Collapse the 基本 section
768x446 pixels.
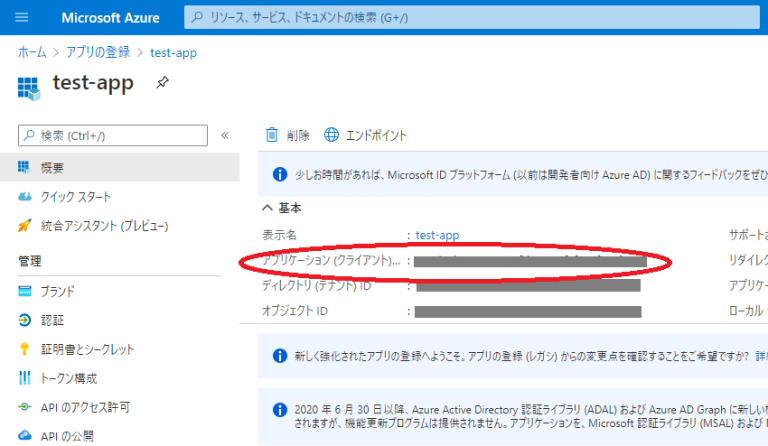[x=267, y=208]
